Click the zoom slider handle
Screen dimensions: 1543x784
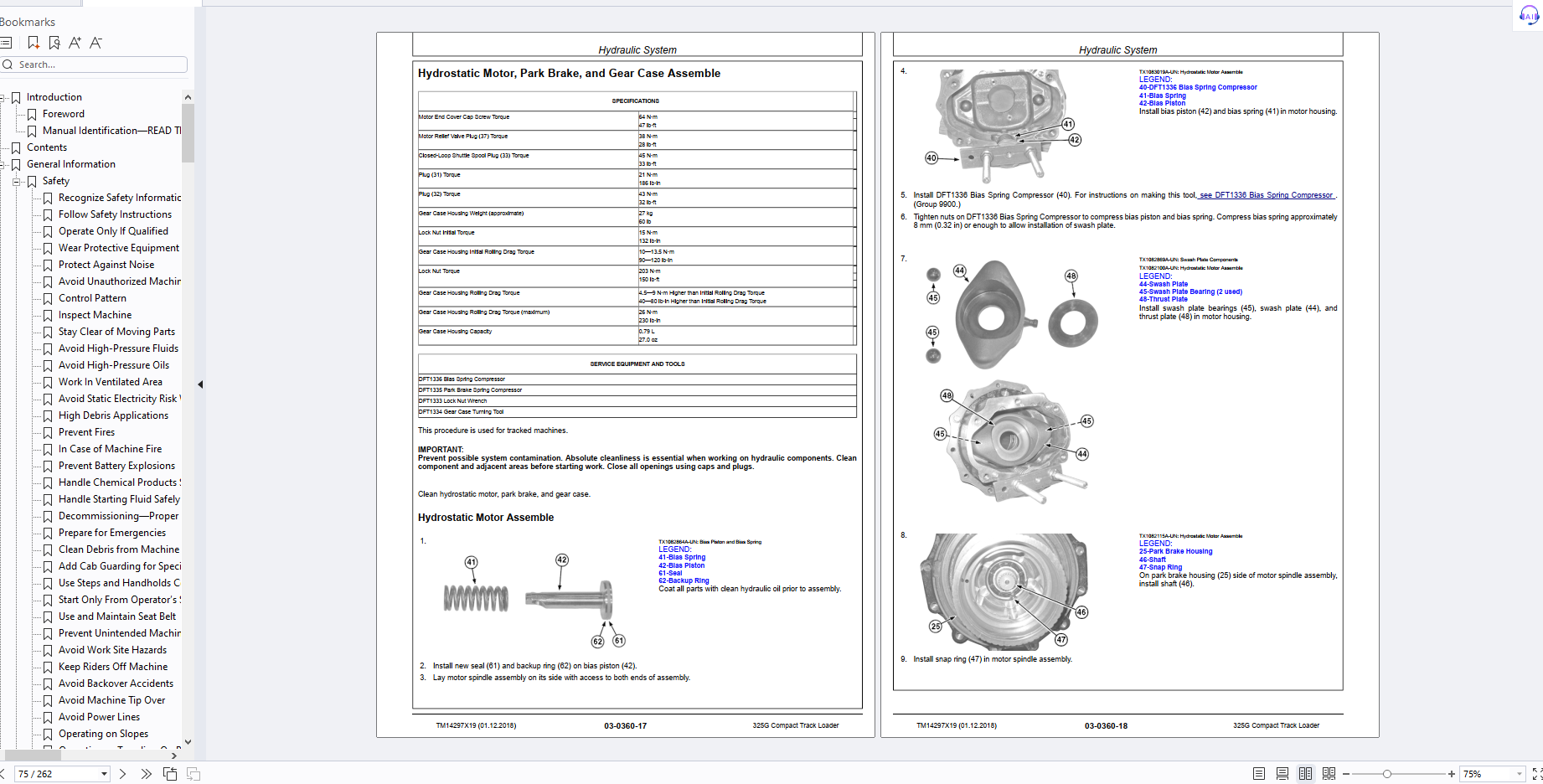1387,774
